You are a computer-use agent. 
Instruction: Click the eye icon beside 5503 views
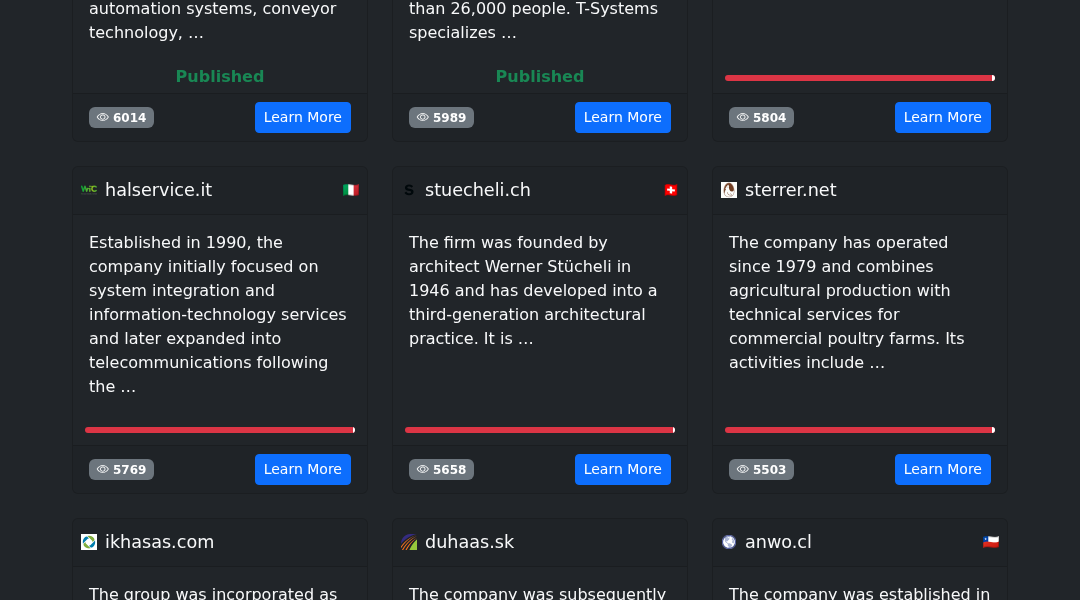coord(742,470)
